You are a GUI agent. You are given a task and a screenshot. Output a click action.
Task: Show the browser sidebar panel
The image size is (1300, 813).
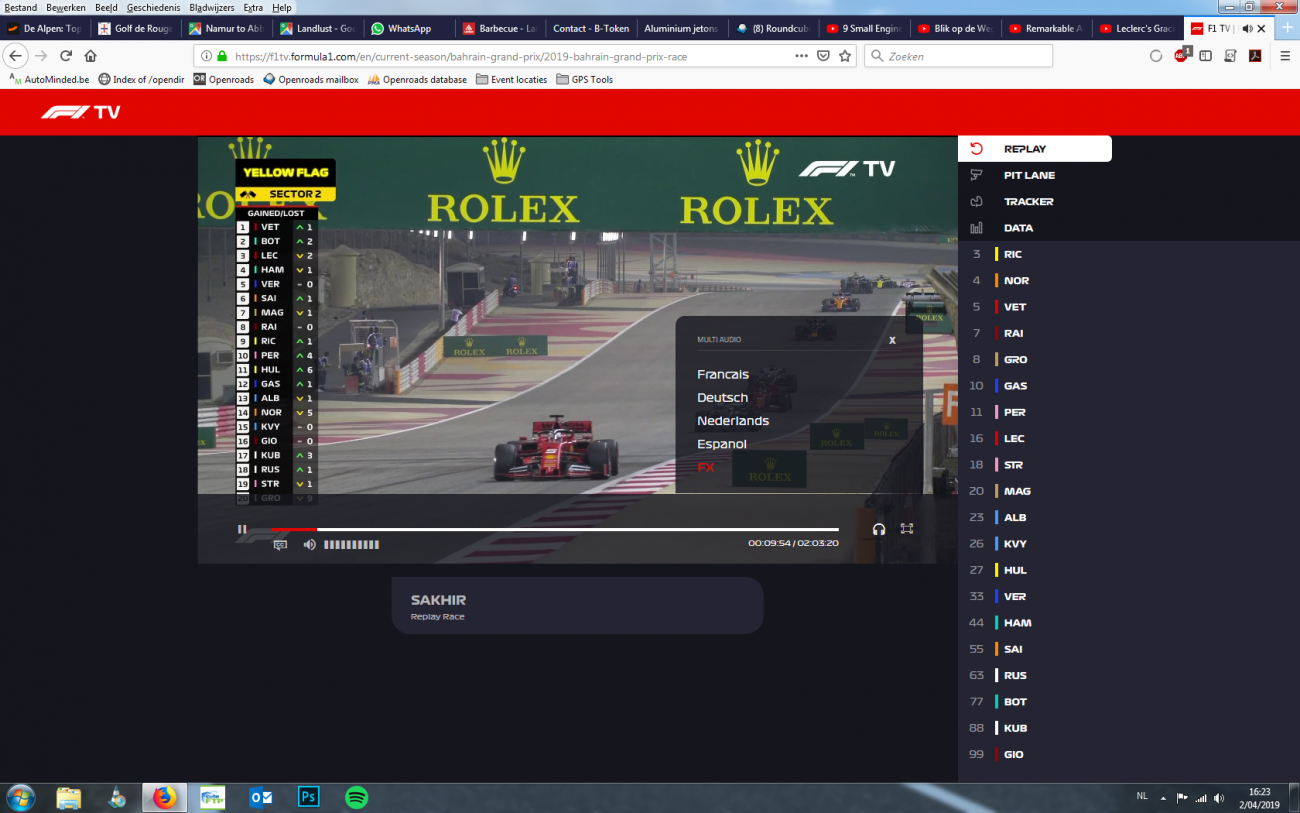(1206, 56)
